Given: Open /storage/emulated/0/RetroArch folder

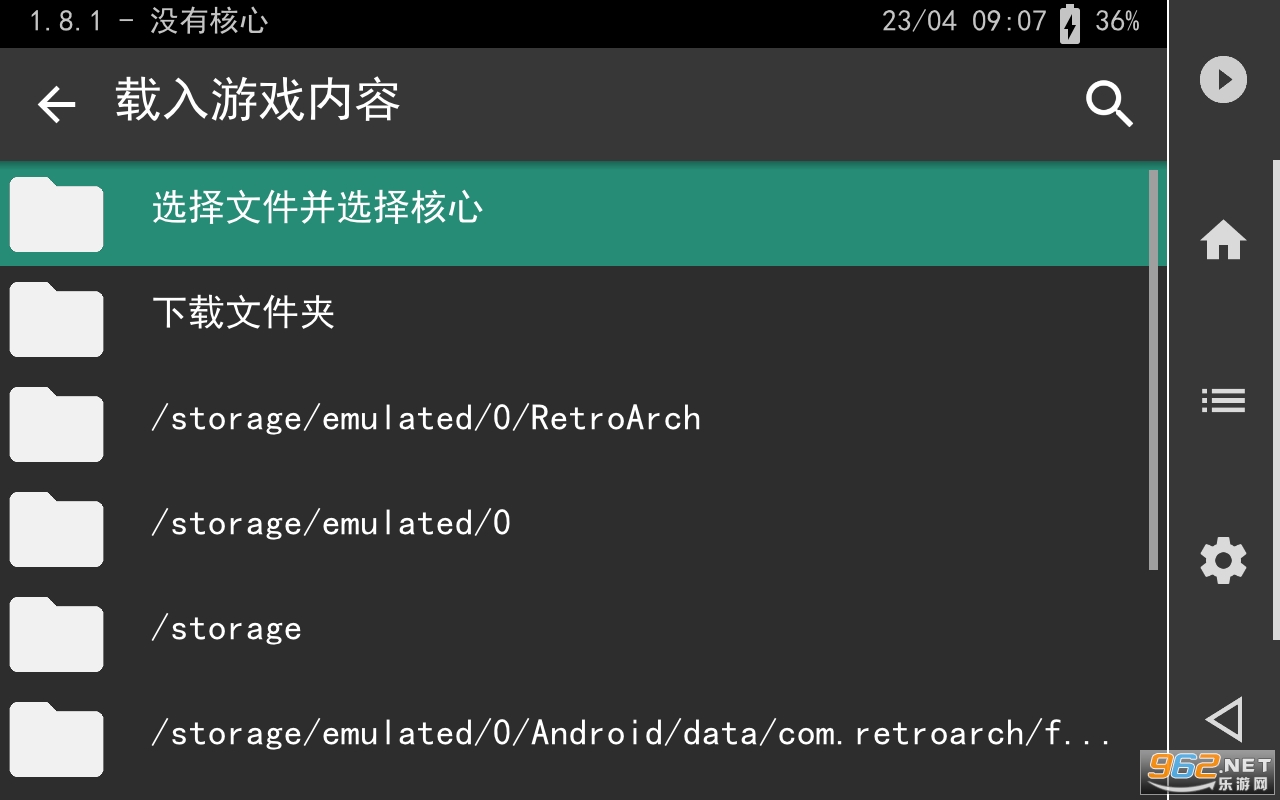Looking at the screenshot, I should pyautogui.click(x=426, y=418).
